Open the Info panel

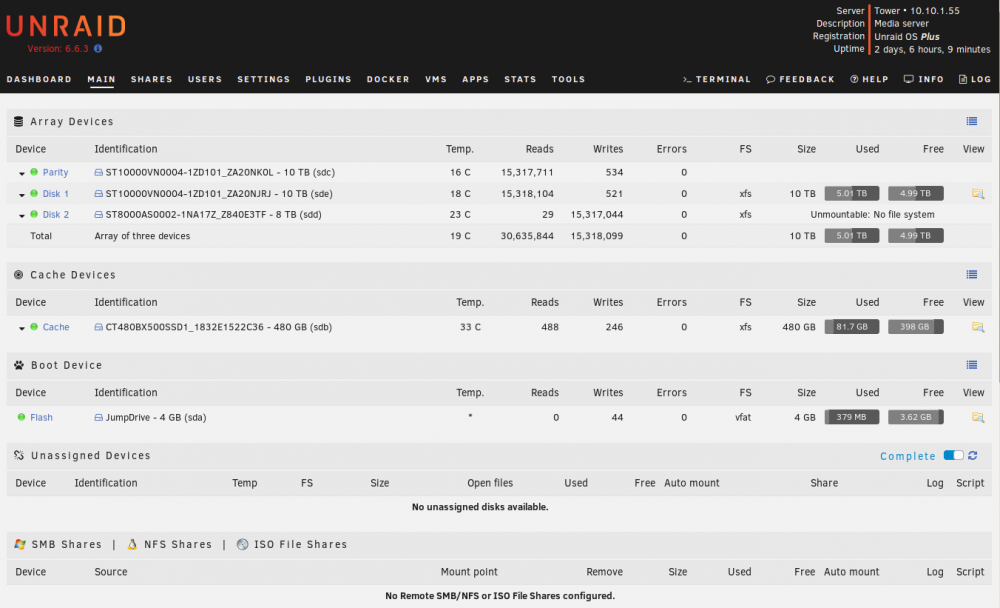pos(924,79)
